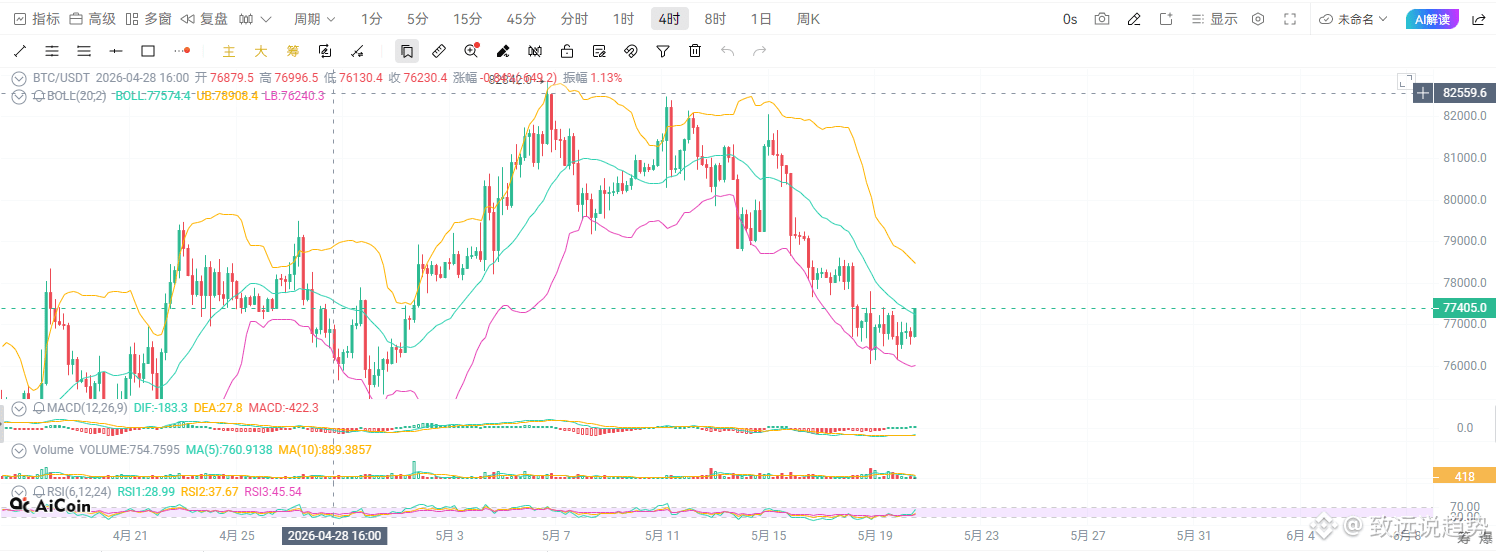The height and width of the screenshot is (552, 1496).
Task: Toggle the drawing lock icon
Action: point(567,51)
